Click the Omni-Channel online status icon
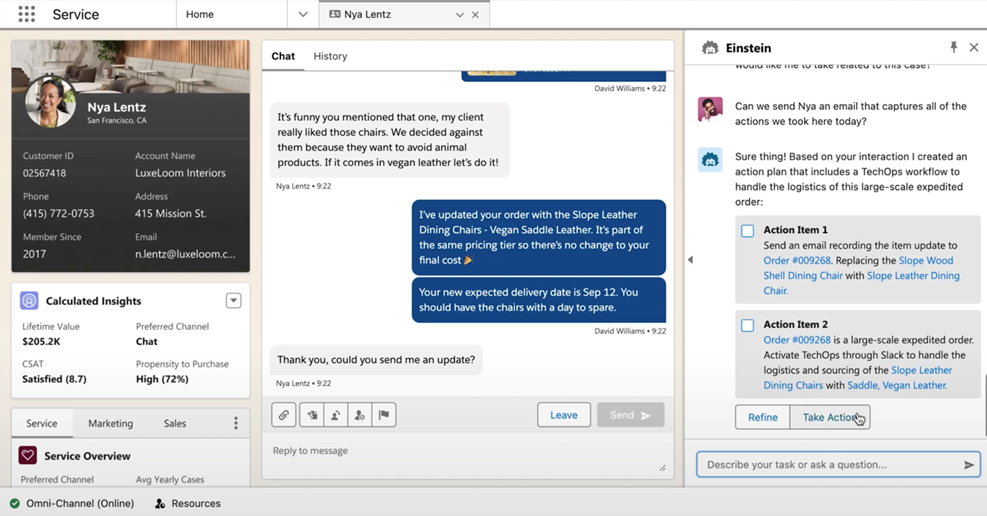 14,503
